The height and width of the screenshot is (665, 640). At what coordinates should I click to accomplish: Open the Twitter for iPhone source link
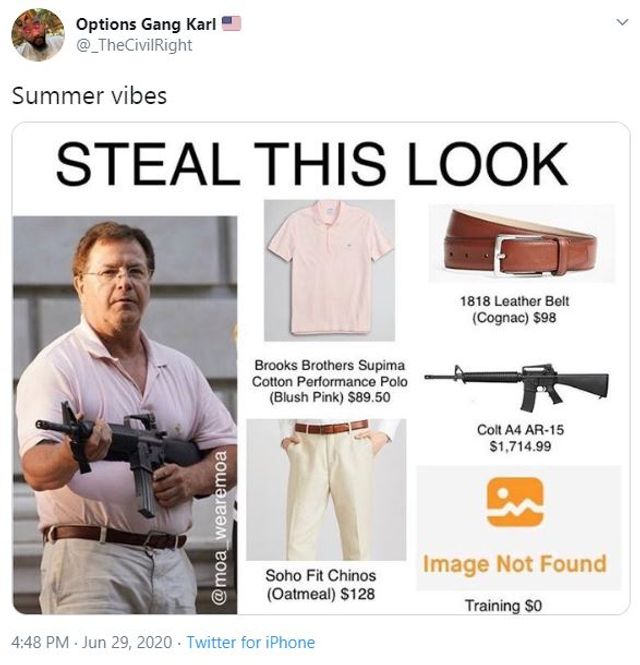(x=251, y=642)
